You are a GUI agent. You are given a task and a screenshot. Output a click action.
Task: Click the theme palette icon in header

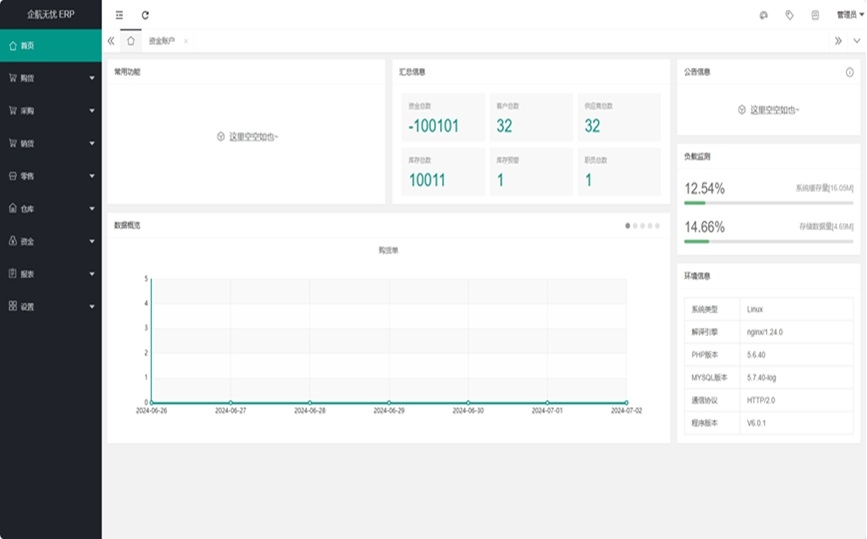pos(763,15)
